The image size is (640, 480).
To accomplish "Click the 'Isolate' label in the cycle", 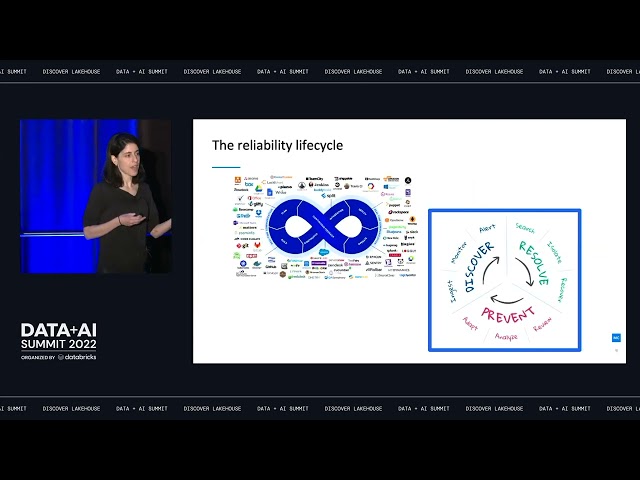I will click(x=554, y=252).
